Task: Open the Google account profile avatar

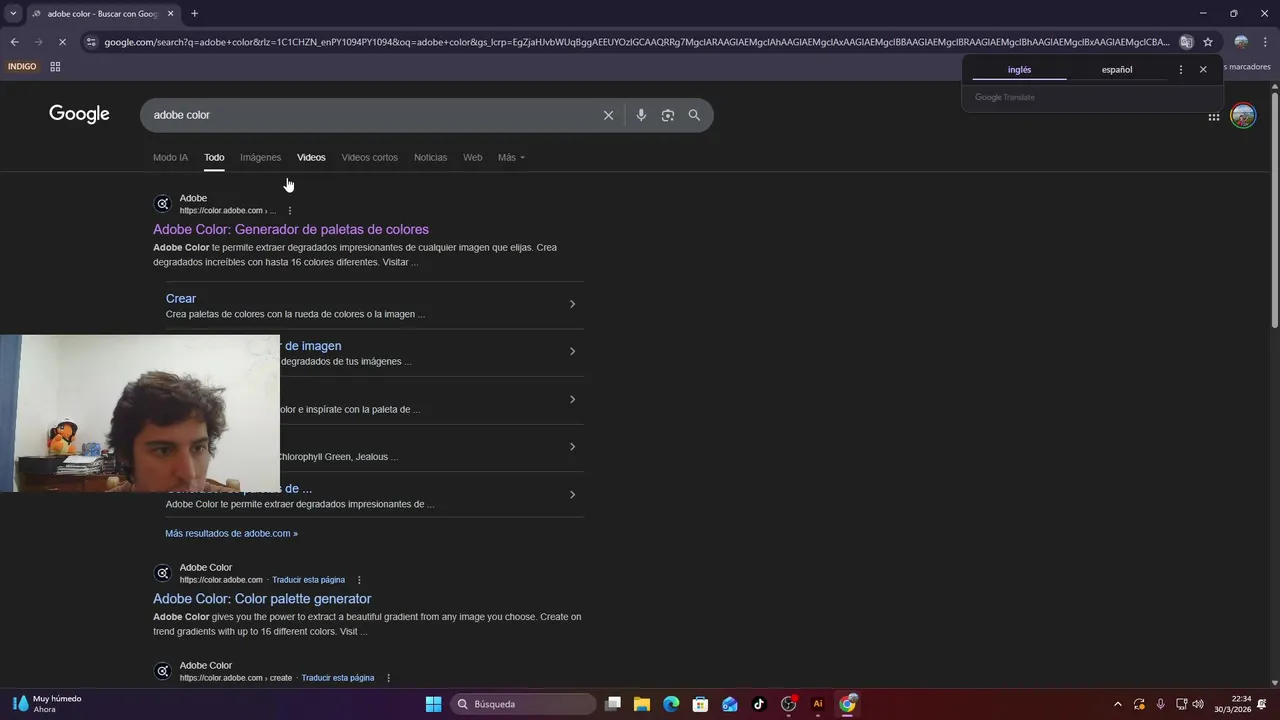Action: (1243, 116)
